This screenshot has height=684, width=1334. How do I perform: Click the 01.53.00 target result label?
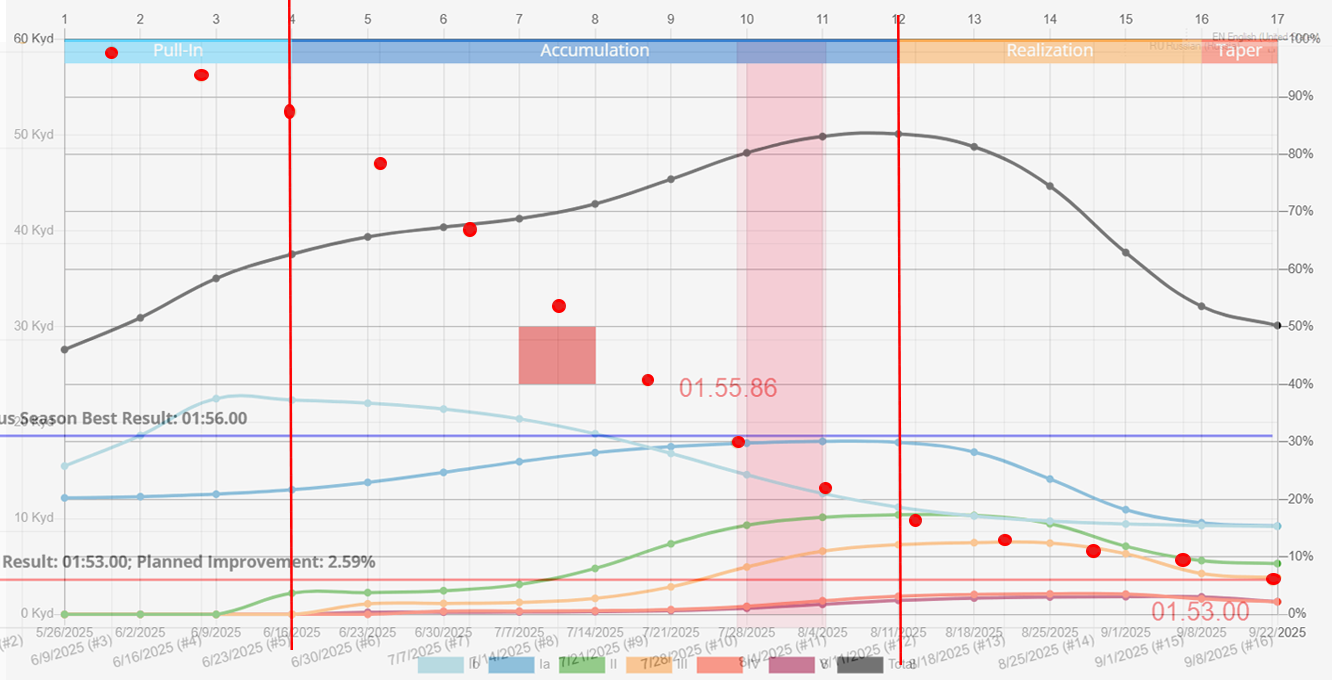pyautogui.click(x=1199, y=611)
